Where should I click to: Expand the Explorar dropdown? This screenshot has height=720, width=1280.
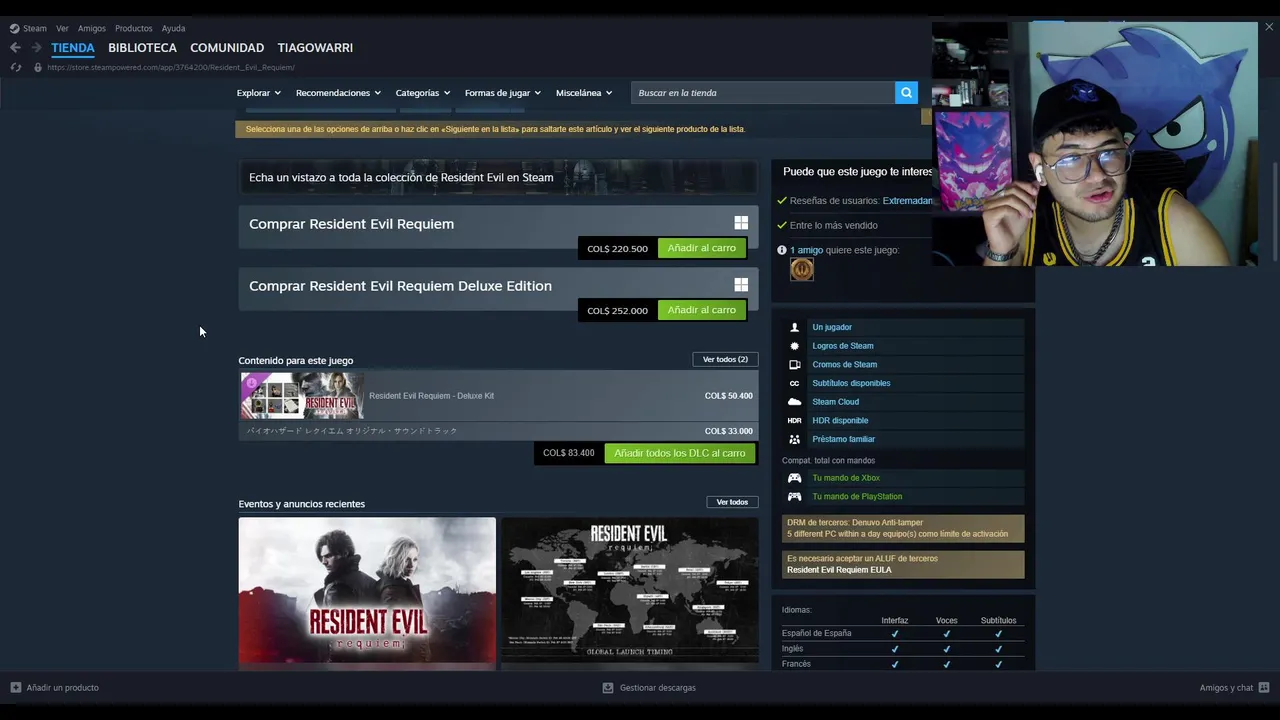pyautogui.click(x=258, y=93)
